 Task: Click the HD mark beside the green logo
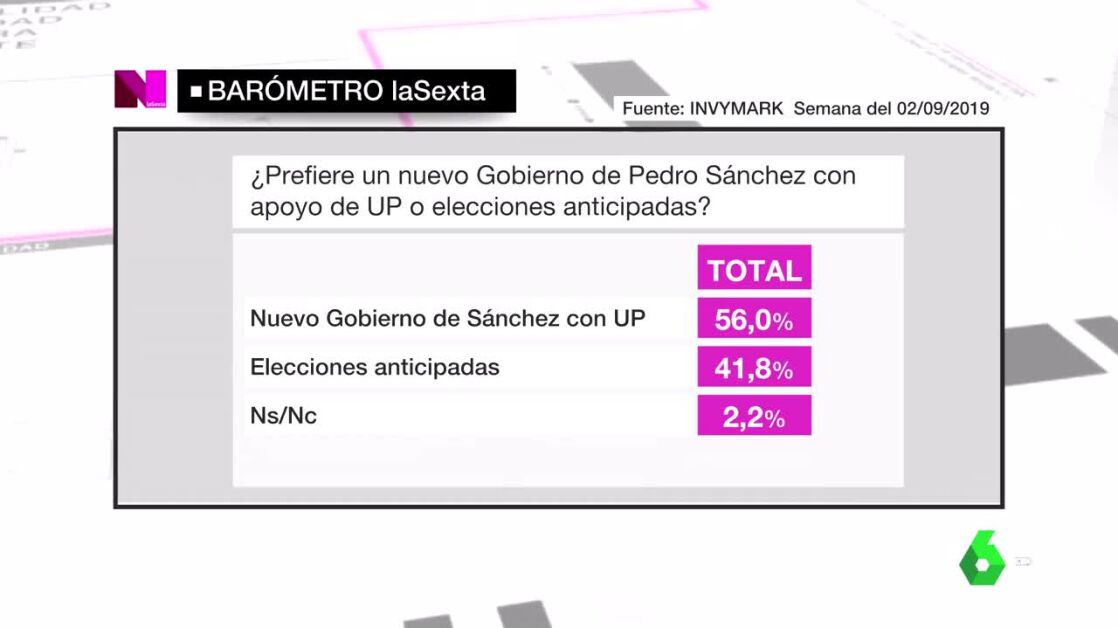(x=1022, y=561)
